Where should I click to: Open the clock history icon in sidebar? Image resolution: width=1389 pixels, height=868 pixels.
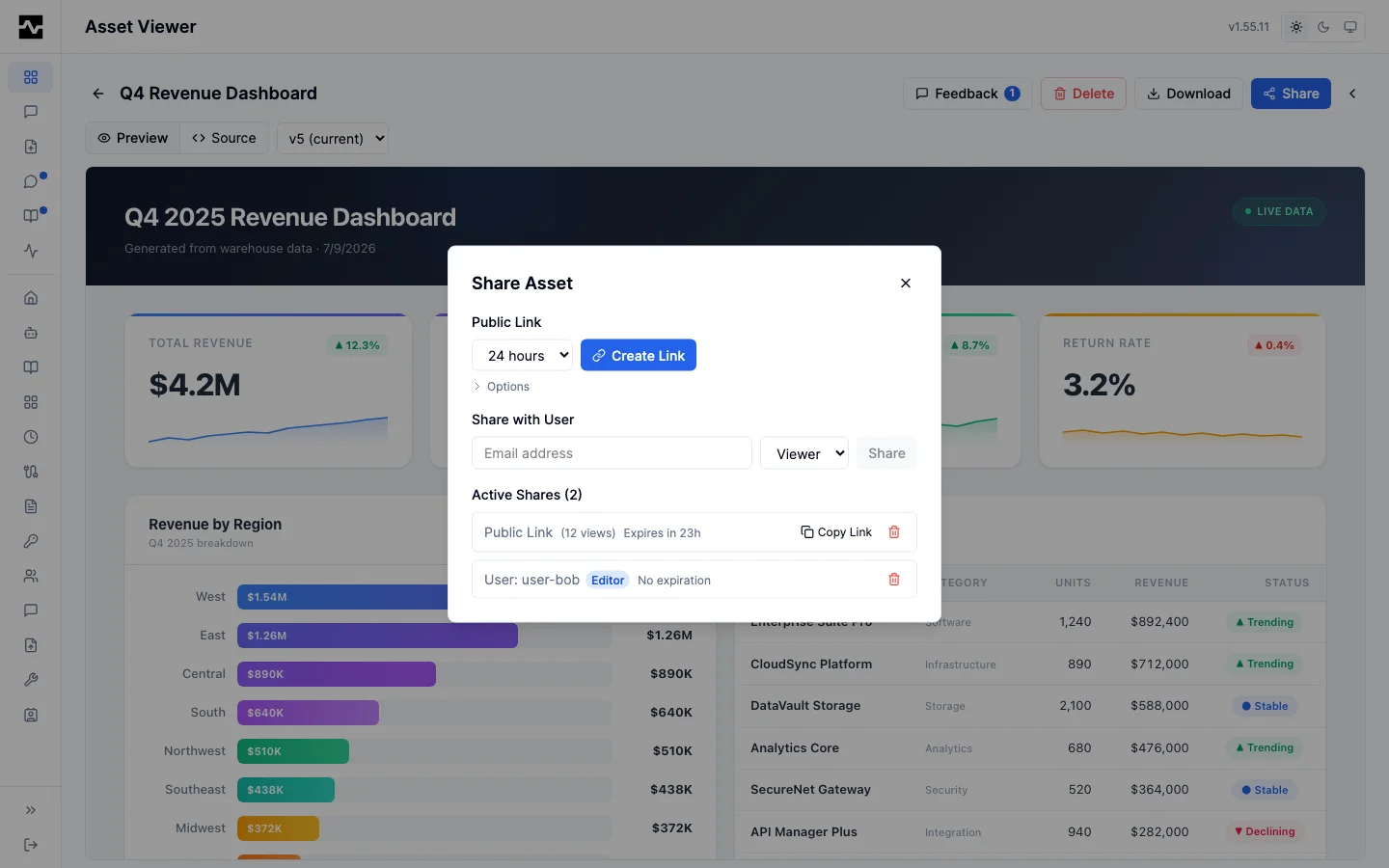(31, 437)
